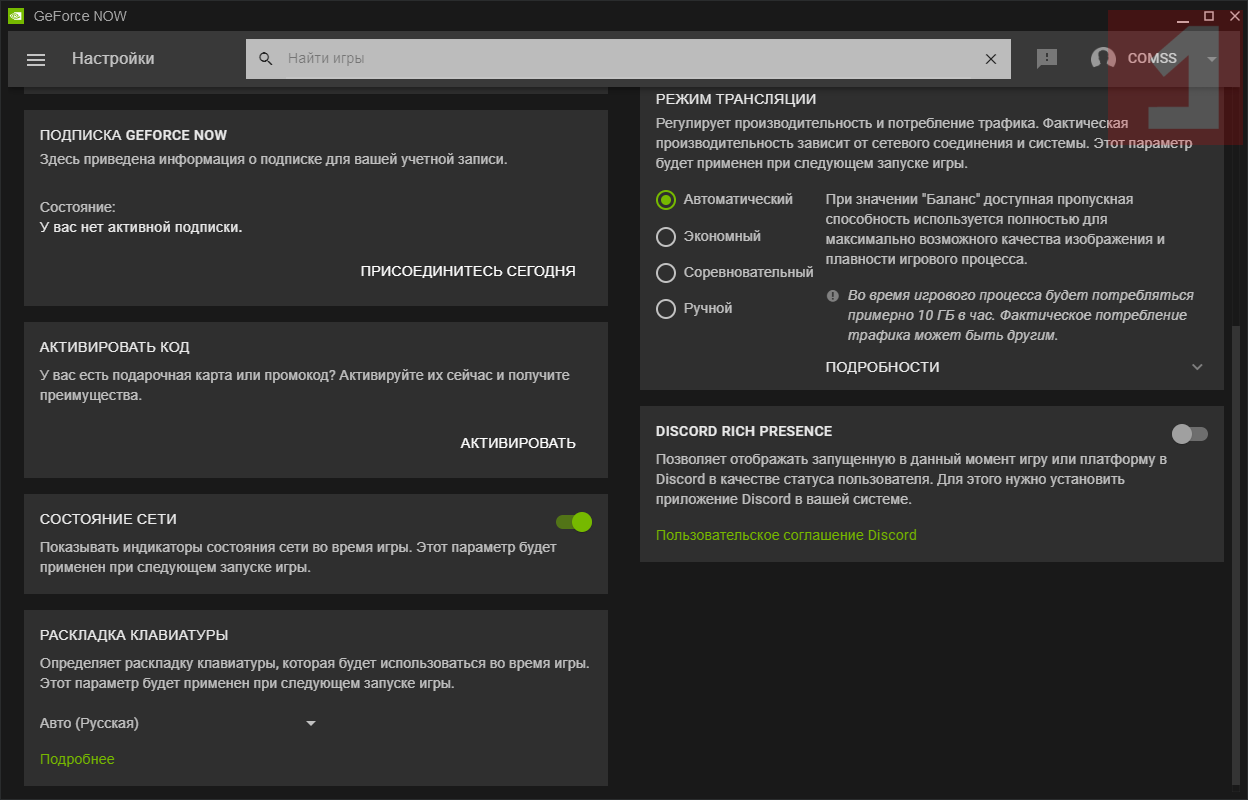Click the COMSS username
Image resolution: width=1248 pixels, height=800 pixels.
(1152, 59)
